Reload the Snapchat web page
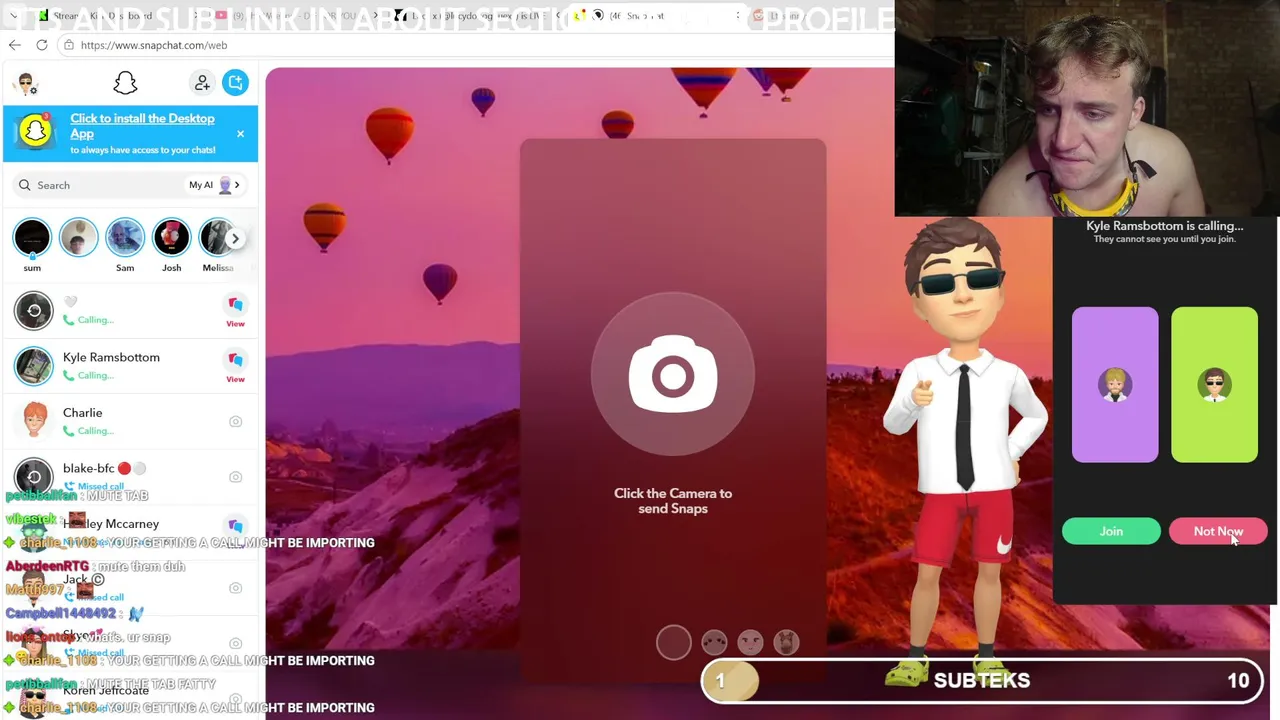Image resolution: width=1280 pixels, height=720 pixels. tap(42, 45)
